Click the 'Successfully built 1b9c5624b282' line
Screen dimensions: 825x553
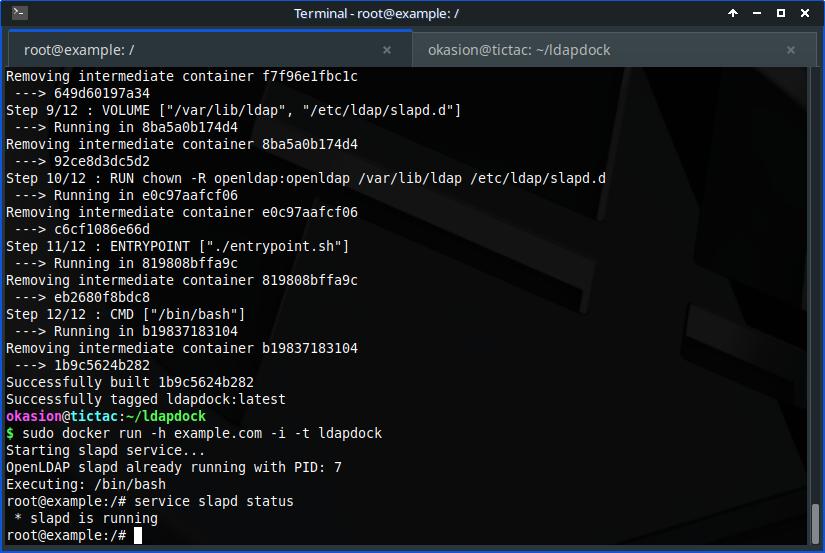point(130,382)
